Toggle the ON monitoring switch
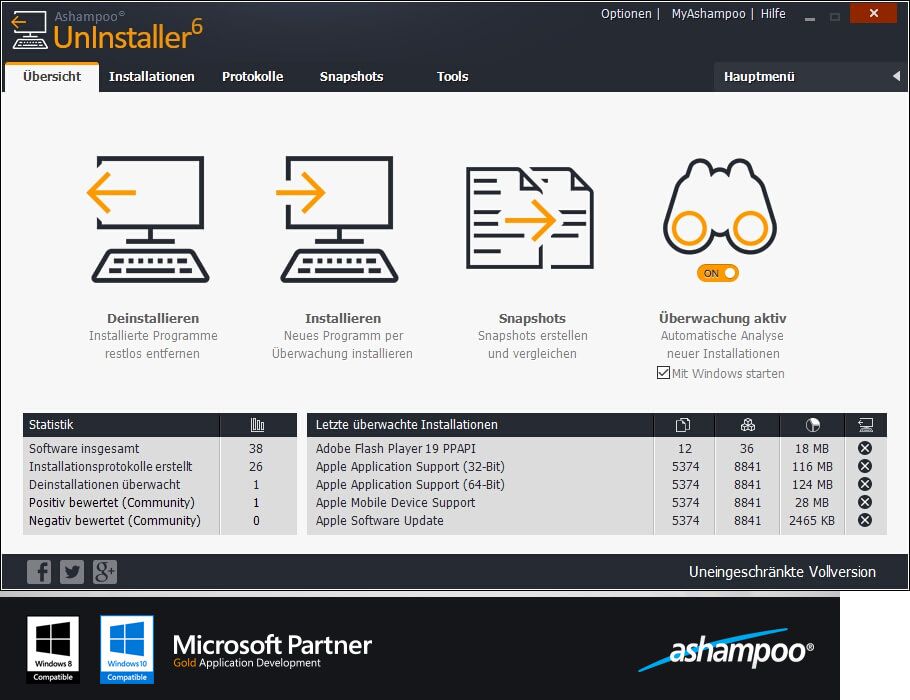 click(718, 273)
